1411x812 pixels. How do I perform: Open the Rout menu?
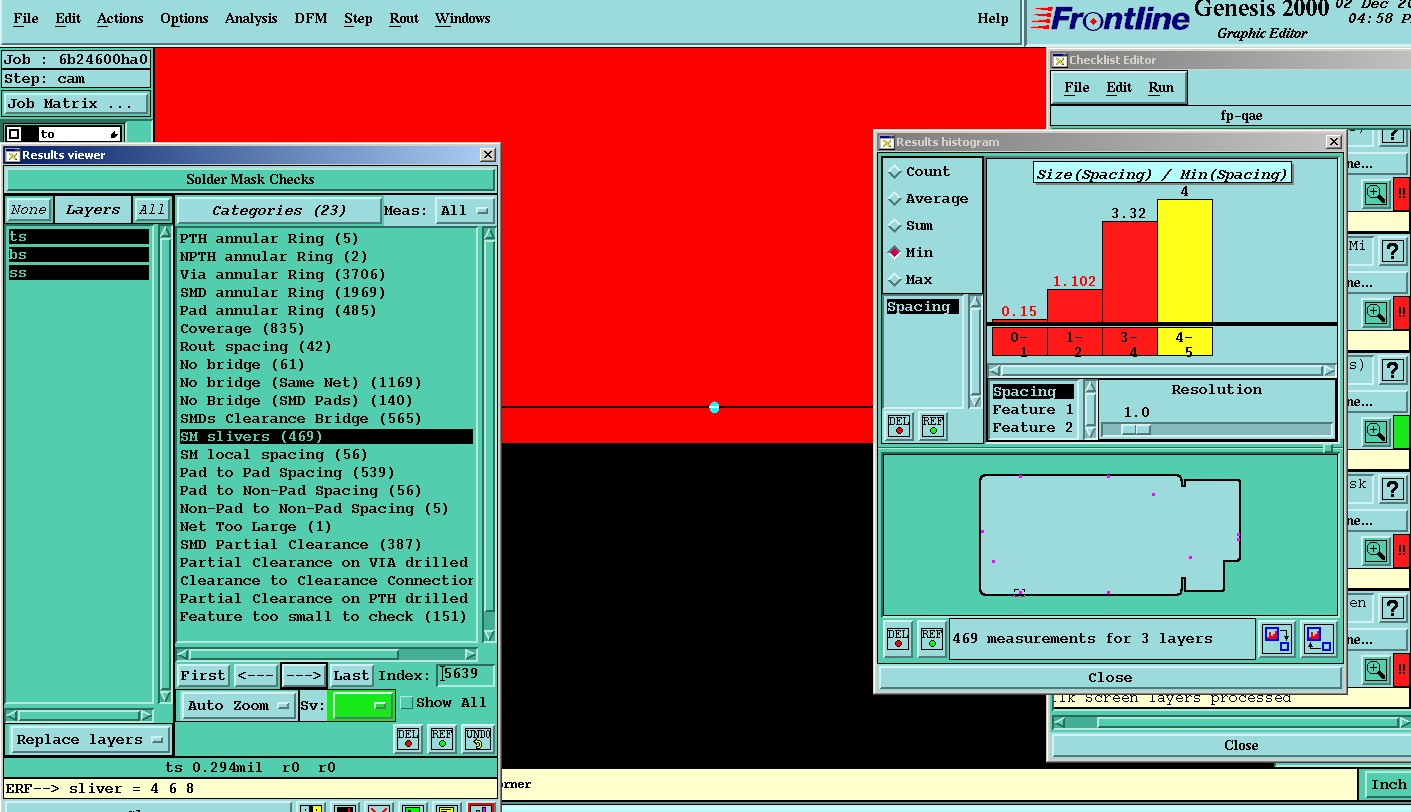(x=404, y=18)
